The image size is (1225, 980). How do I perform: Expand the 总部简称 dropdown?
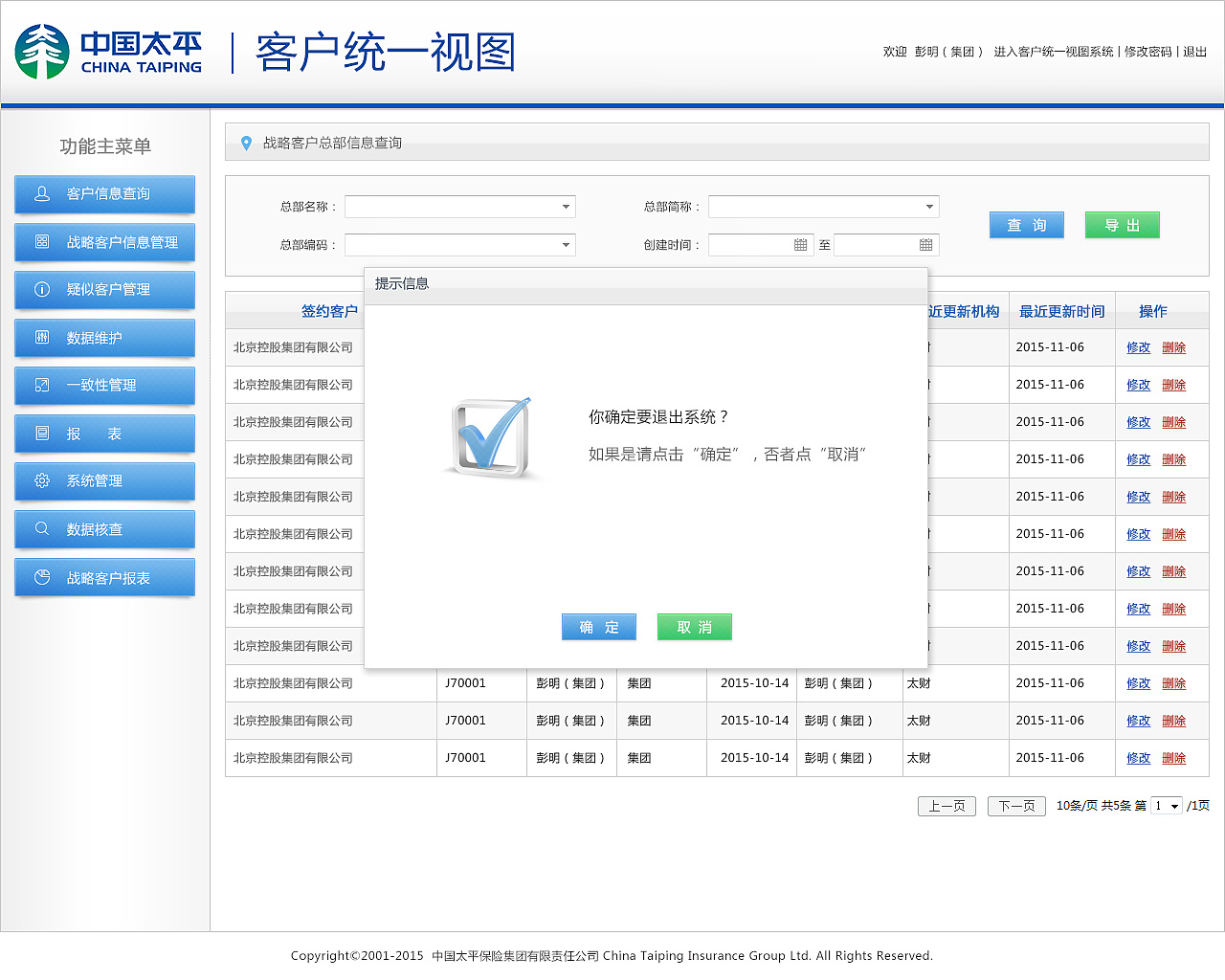tap(927, 206)
